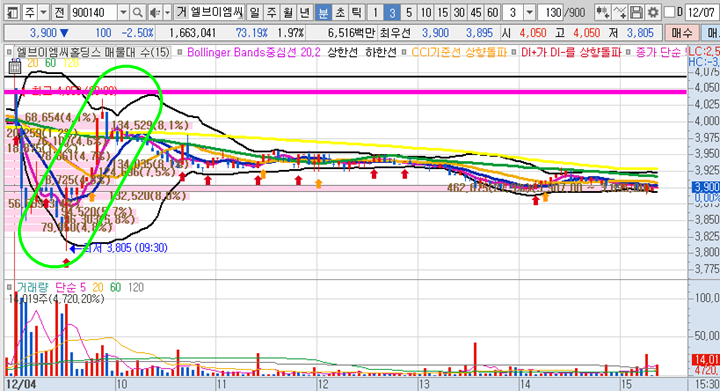This screenshot has height=391, width=720.
Task: Select the 60 minute interval button
Action: [x=493, y=12]
